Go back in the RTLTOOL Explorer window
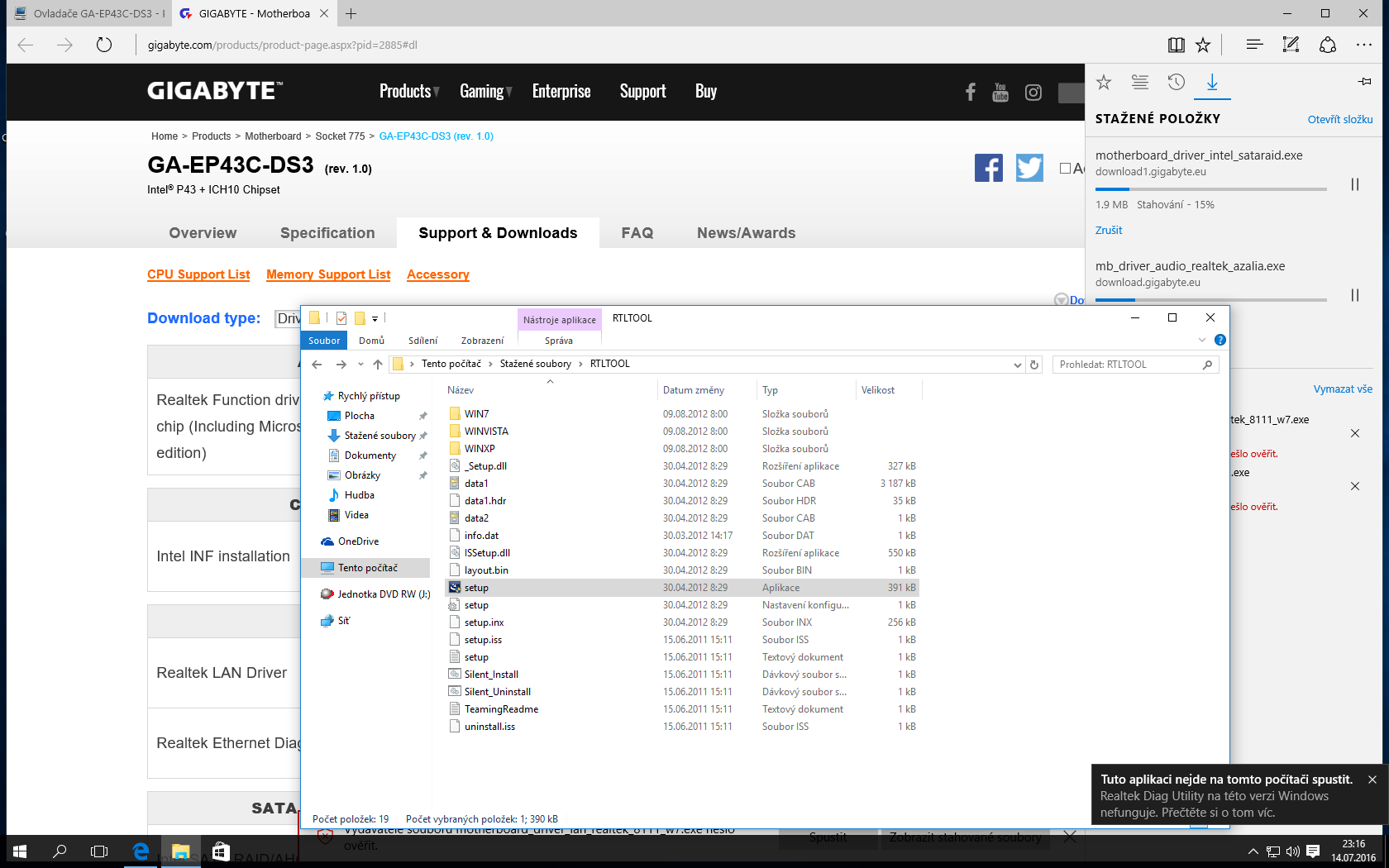 coord(317,364)
